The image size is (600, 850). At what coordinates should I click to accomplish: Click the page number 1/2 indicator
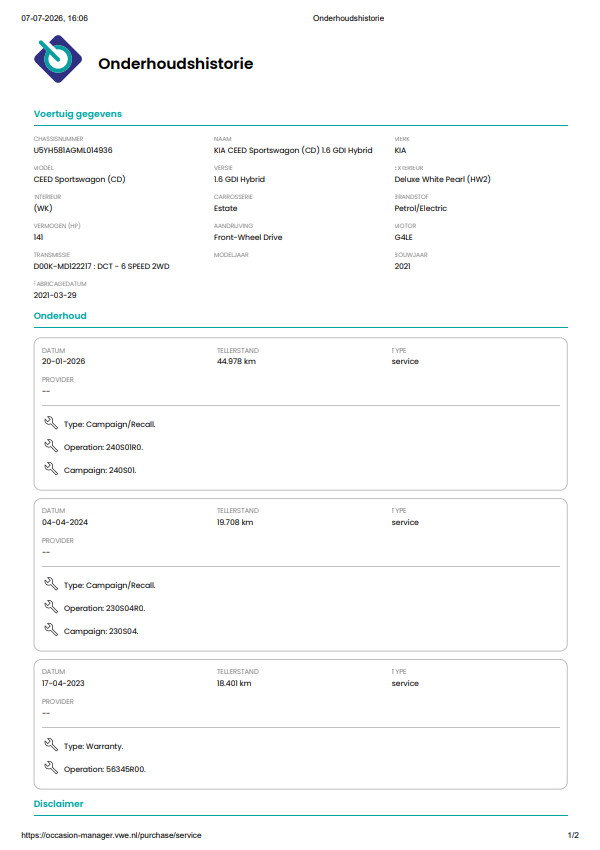click(x=573, y=835)
